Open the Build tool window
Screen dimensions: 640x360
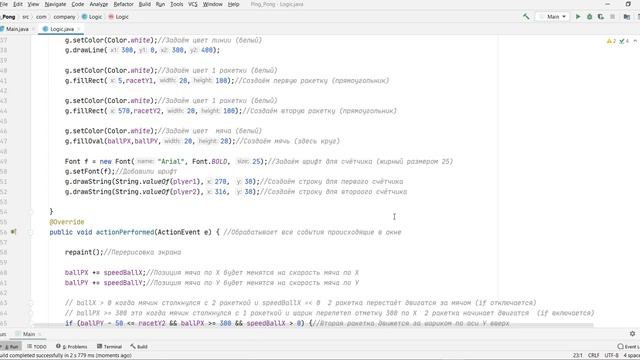click(x=139, y=347)
